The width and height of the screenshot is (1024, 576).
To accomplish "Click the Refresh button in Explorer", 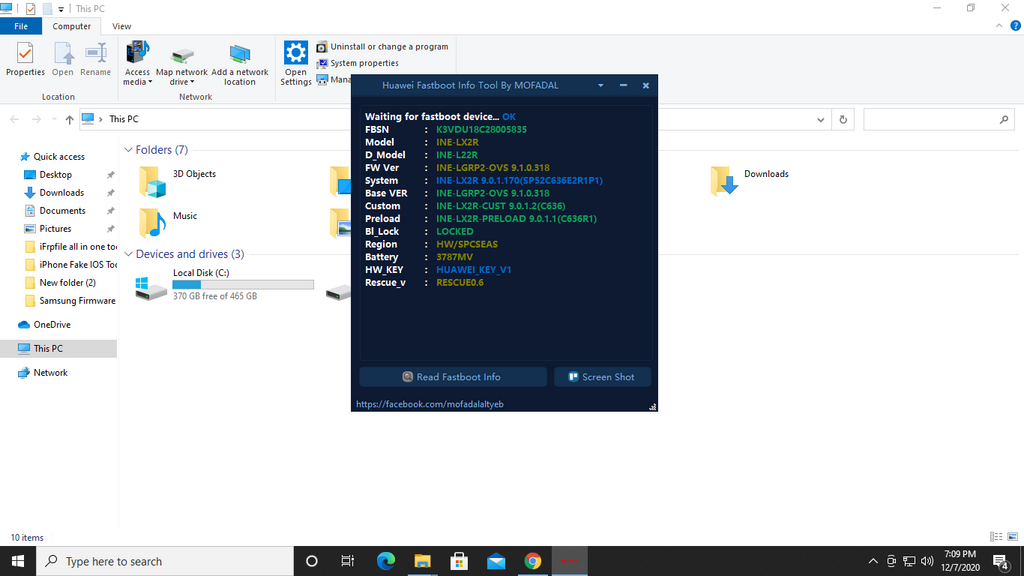I will tap(843, 120).
